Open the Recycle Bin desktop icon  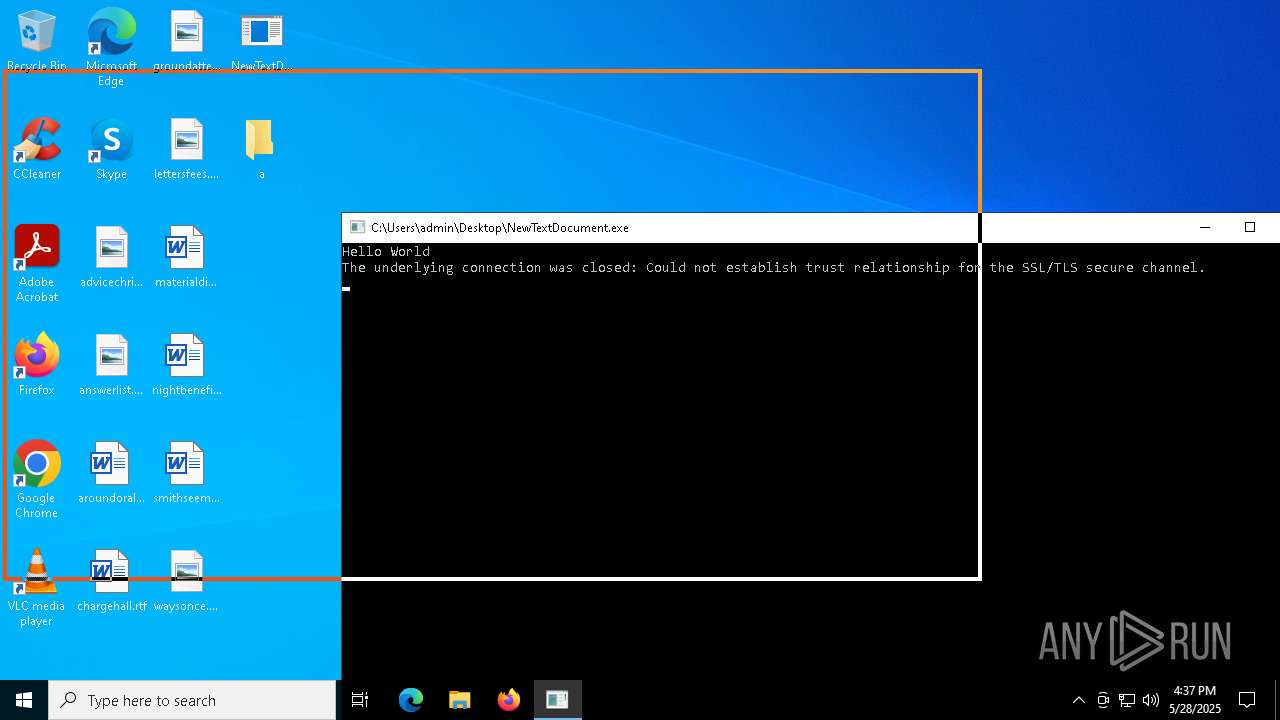(37, 40)
